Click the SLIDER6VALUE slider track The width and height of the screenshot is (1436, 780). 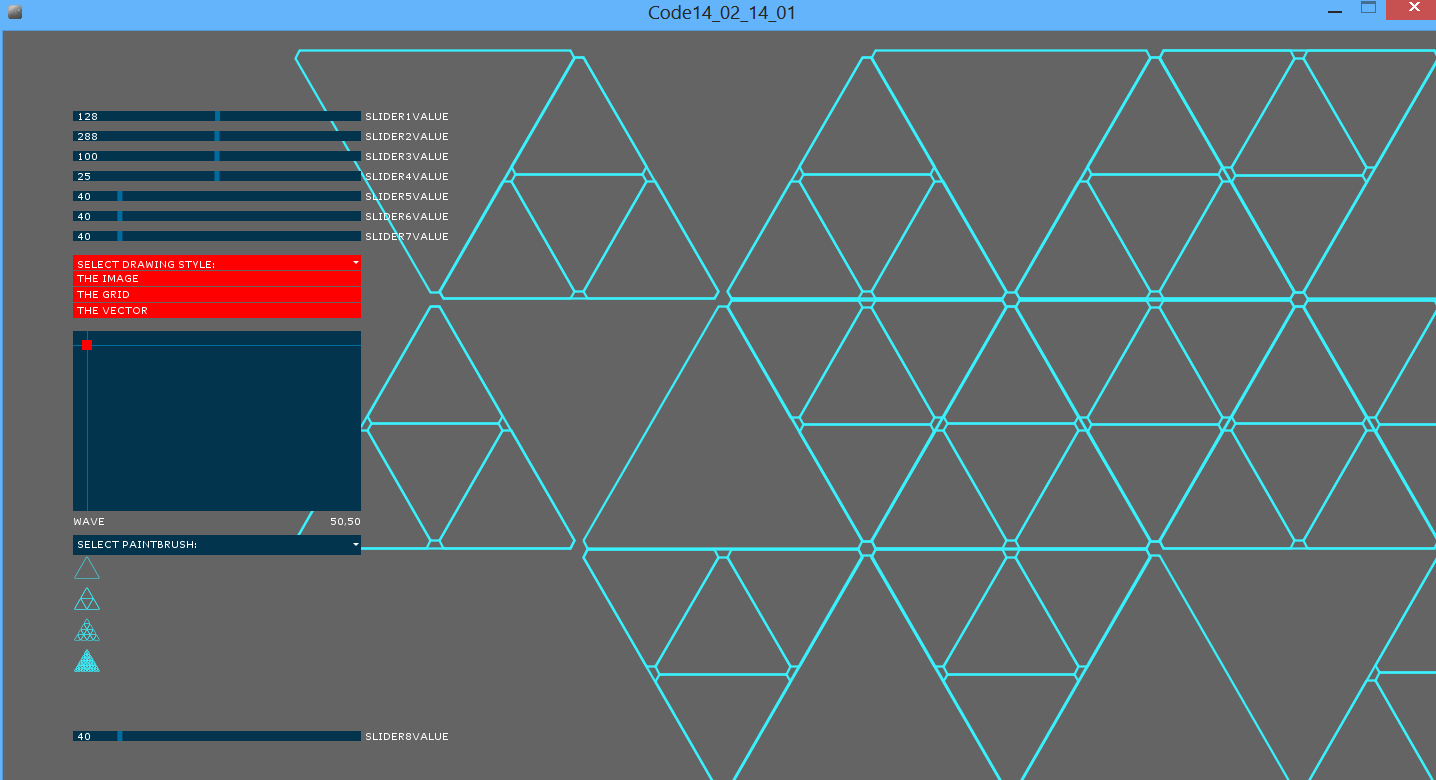tap(217, 216)
